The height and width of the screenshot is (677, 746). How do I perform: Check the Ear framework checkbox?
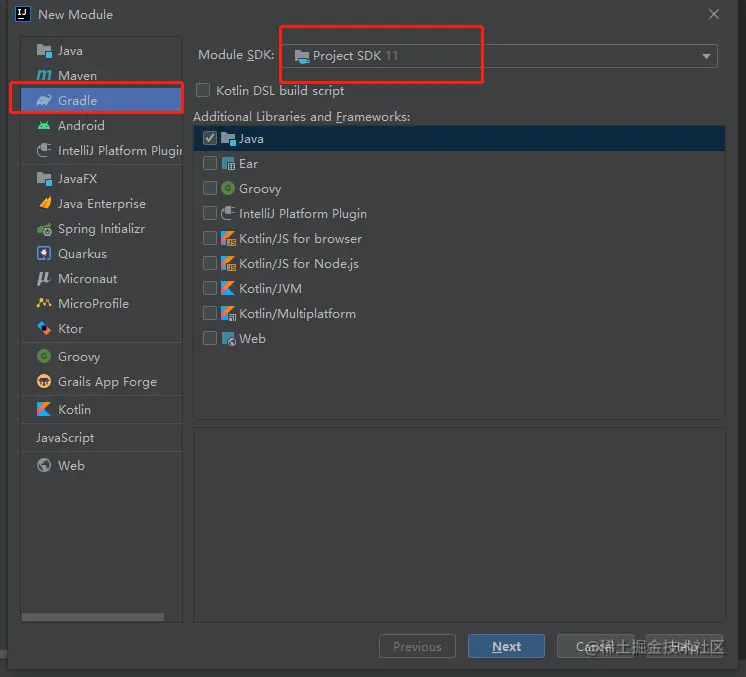210,163
